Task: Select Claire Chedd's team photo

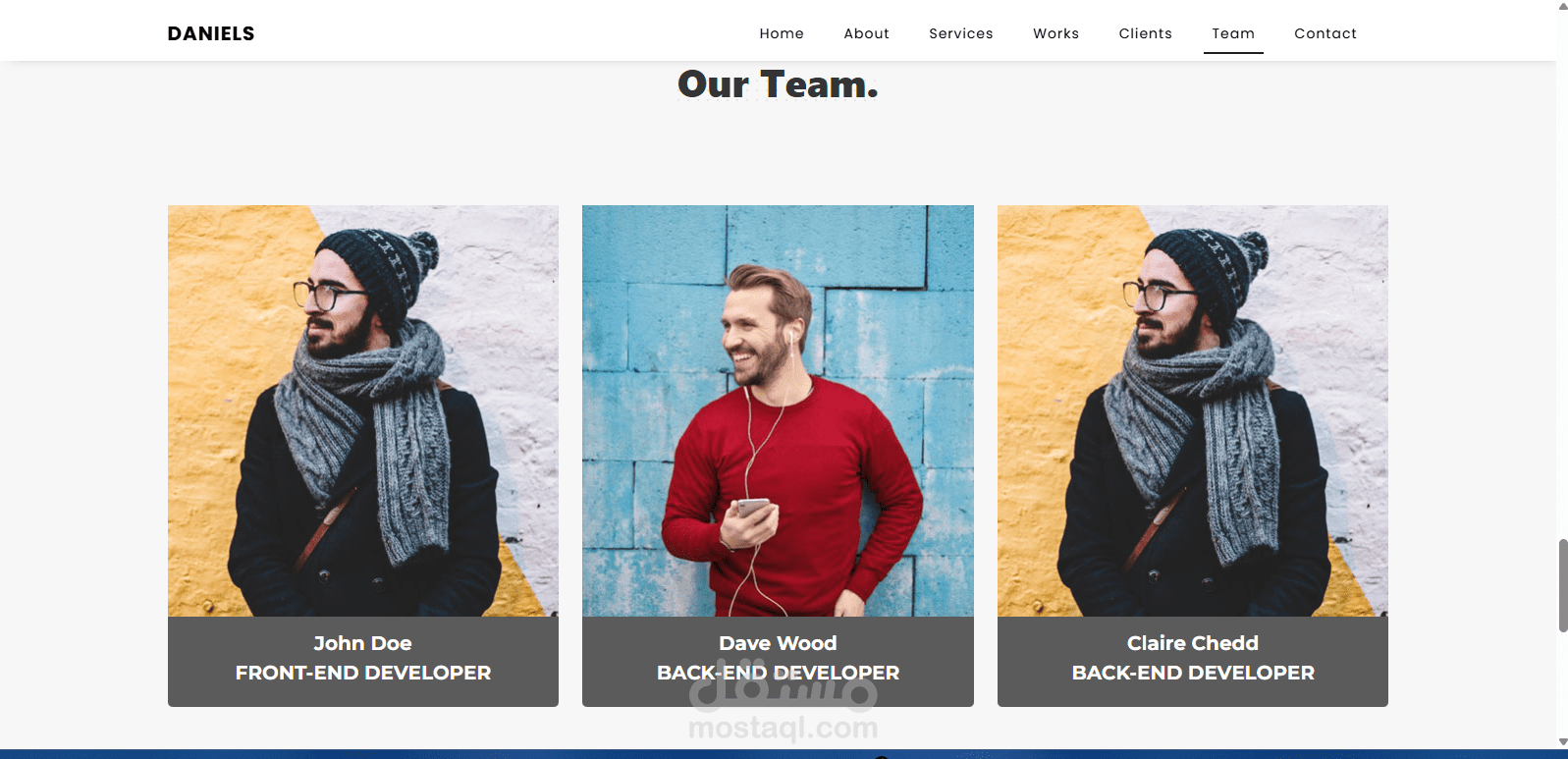Action: [1193, 410]
